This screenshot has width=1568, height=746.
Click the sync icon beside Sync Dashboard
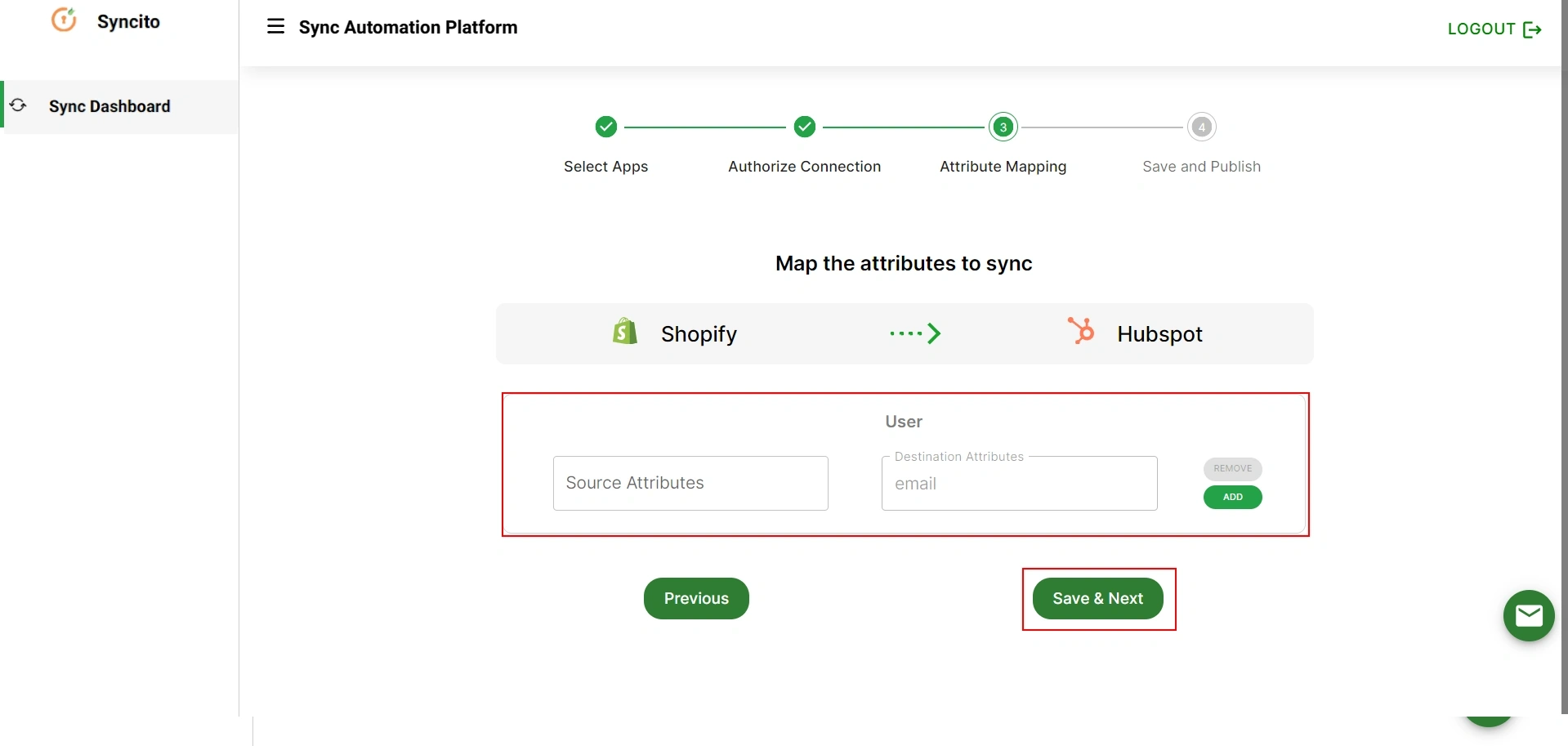tap(18, 105)
